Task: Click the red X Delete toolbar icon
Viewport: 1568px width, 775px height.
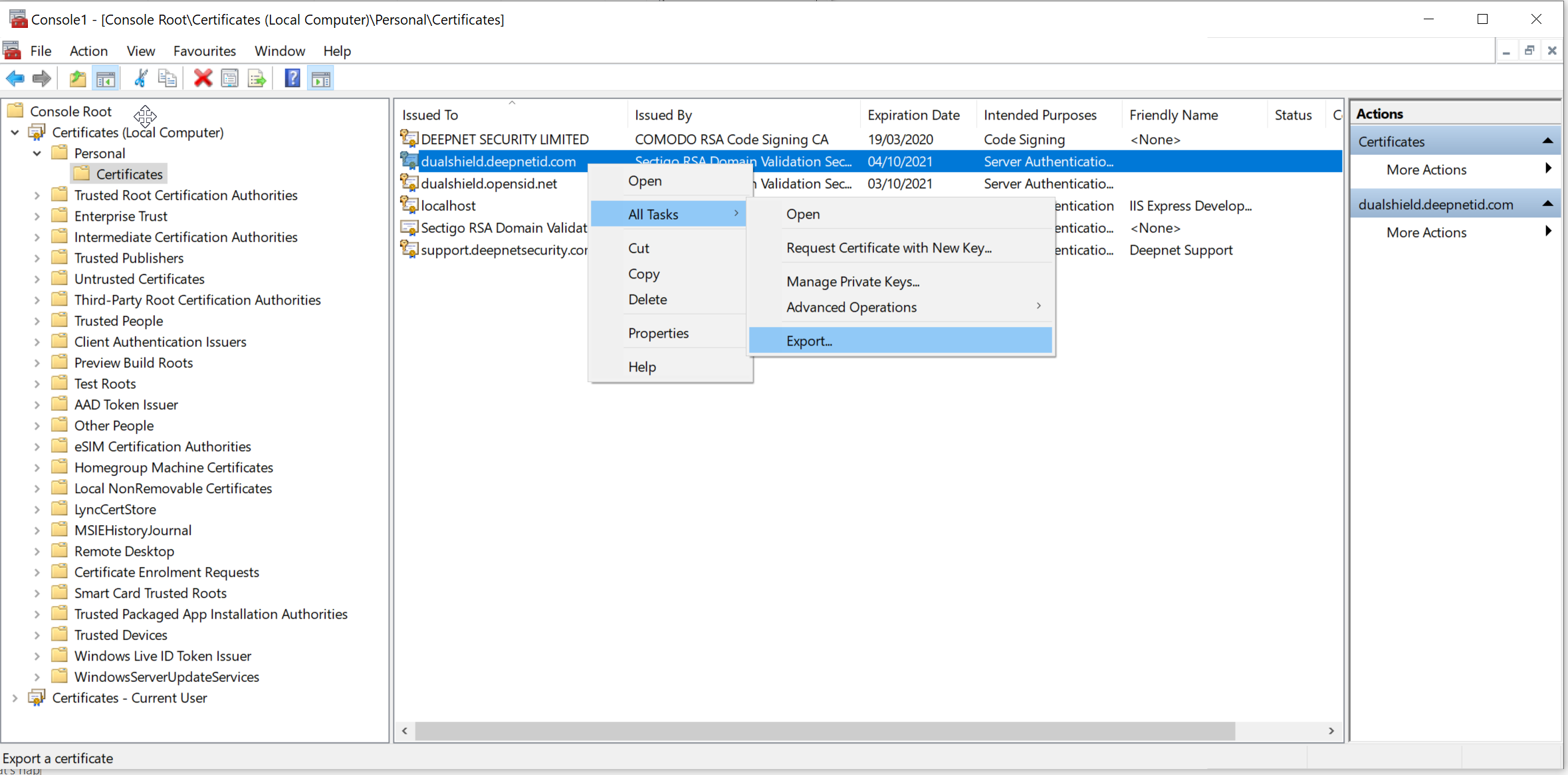Action: click(x=203, y=78)
